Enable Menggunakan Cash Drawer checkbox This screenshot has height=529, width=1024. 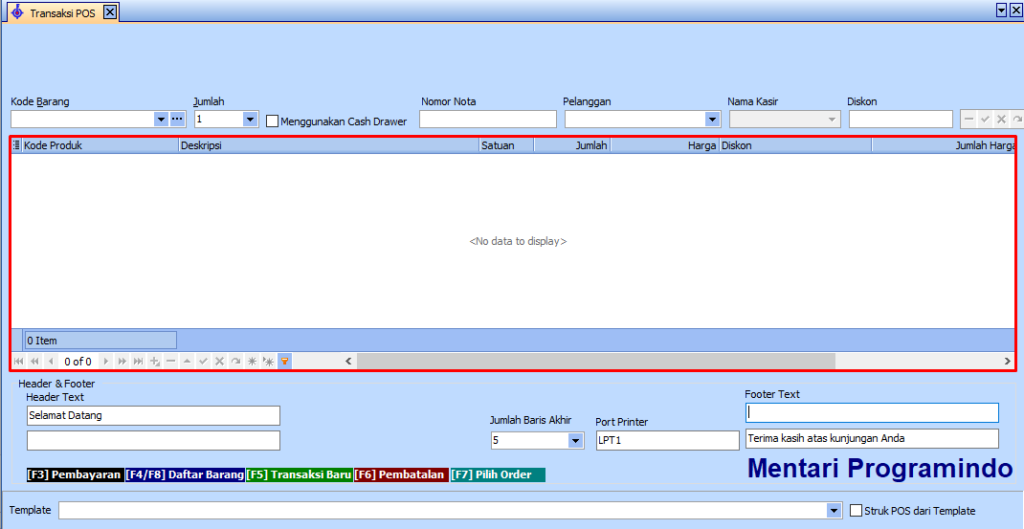click(x=272, y=121)
